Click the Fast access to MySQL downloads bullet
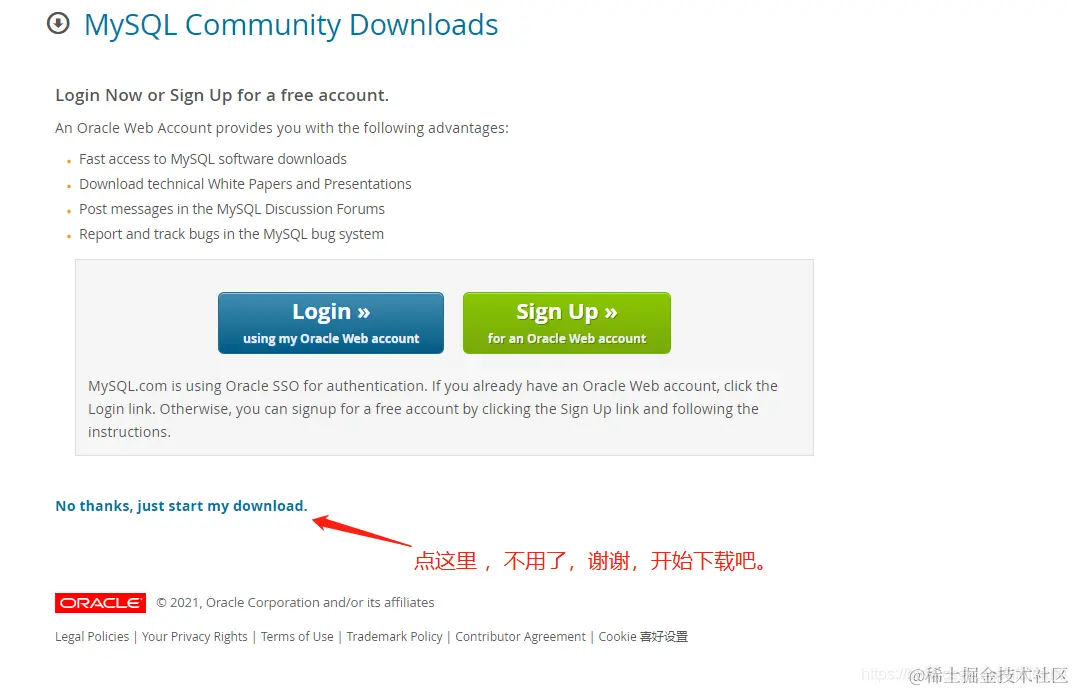The width and height of the screenshot is (1075, 692). pos(213,159)
